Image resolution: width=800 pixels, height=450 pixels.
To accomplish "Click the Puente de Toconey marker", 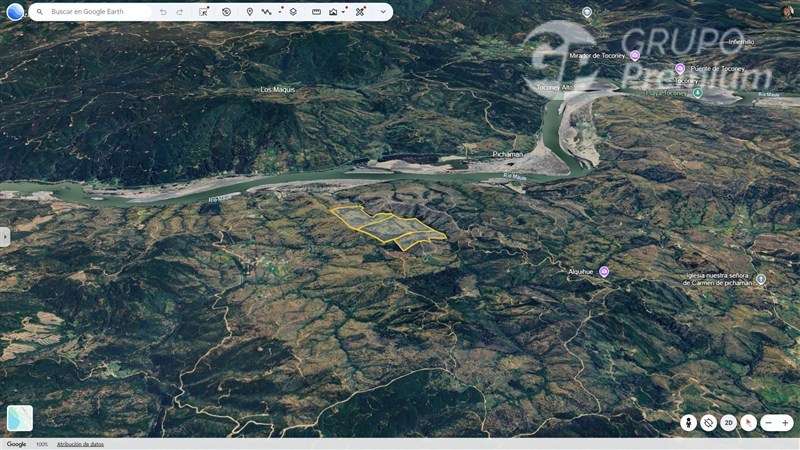I will coord(680,68).
